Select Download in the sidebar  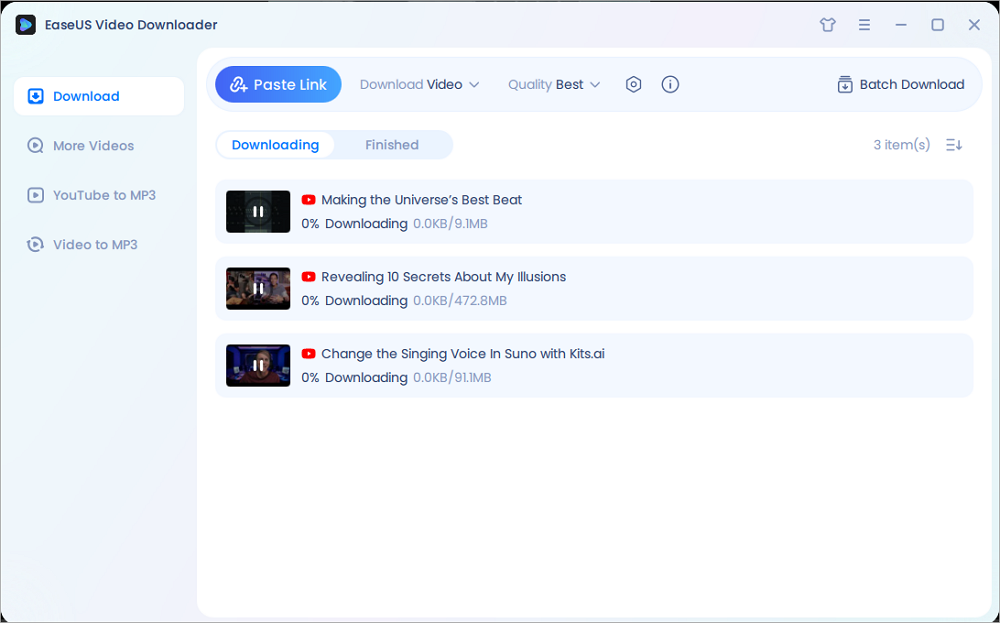pyautogui.click(x=99, y=96)
